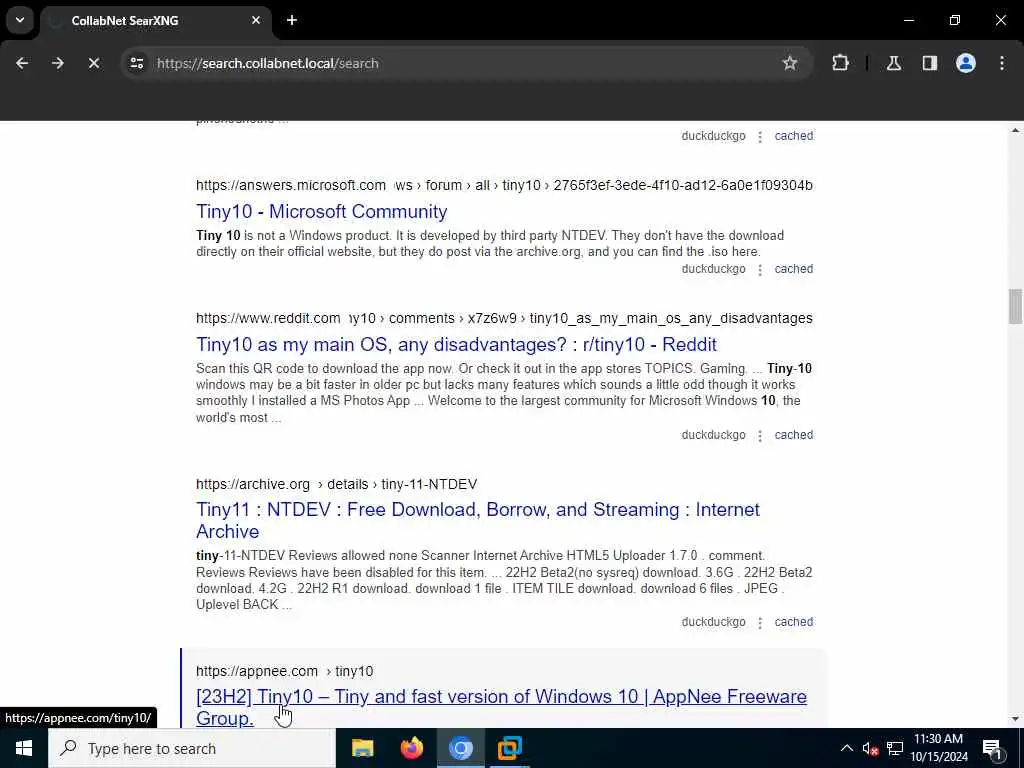Click the page vertical scrollbar thumb
The height and width of the screenshot is (768, 1024).
coord(1015,306)
